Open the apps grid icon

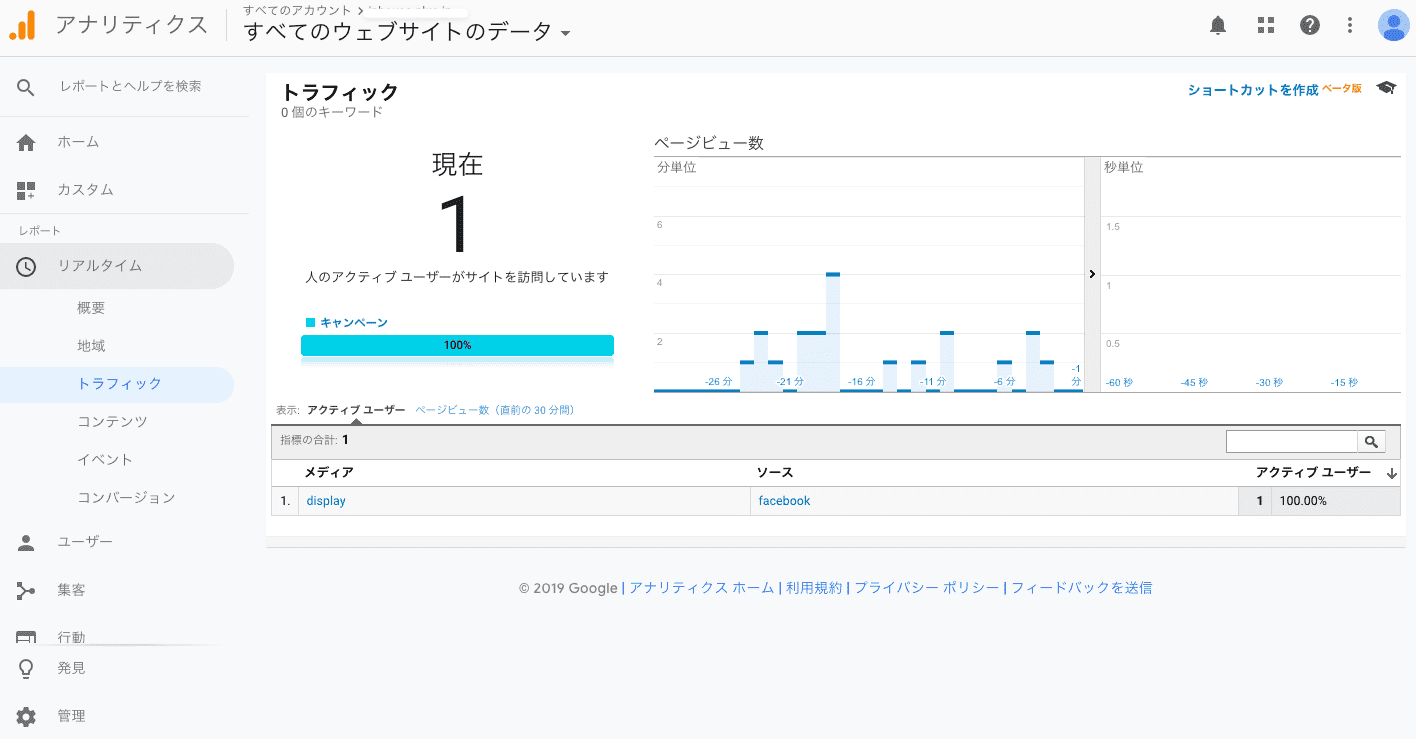1265,26
